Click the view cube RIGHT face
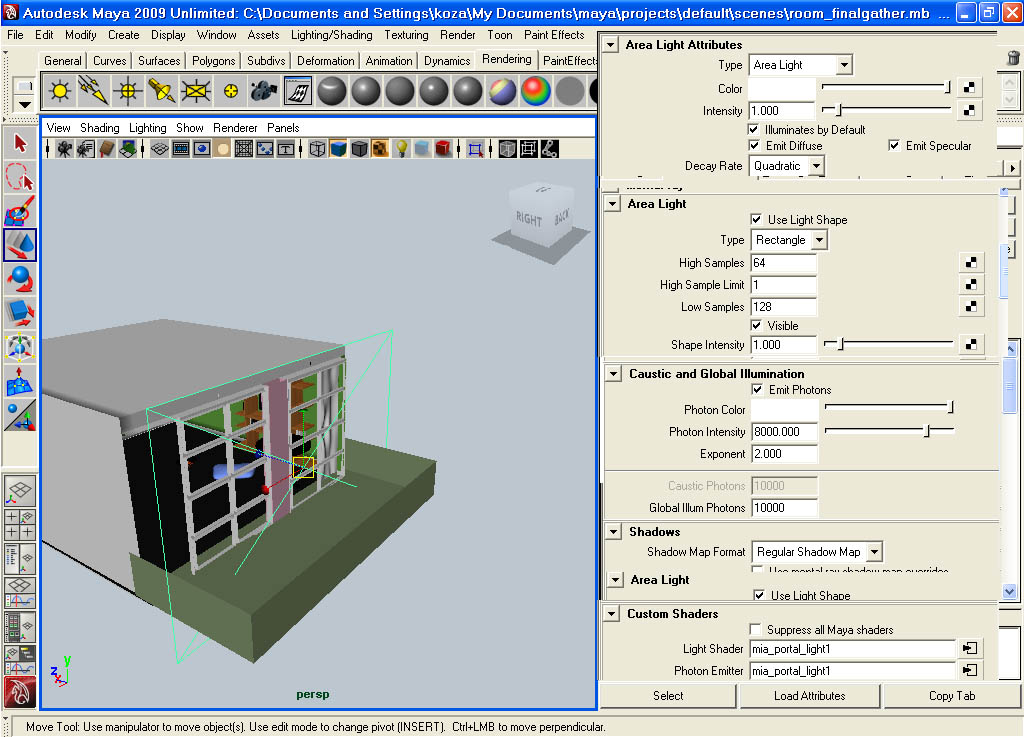This screenshot has width=1024, height=737. click(528, 218)
